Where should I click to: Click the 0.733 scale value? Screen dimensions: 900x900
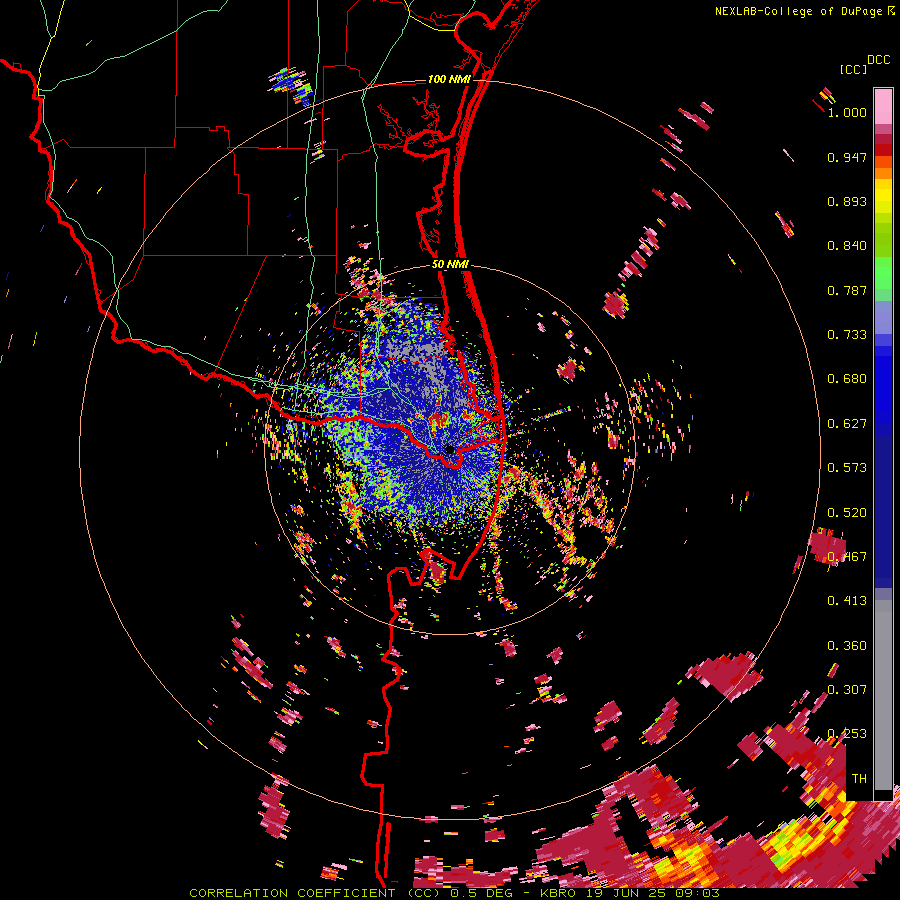pyautogui.click(x=847, y=335)
